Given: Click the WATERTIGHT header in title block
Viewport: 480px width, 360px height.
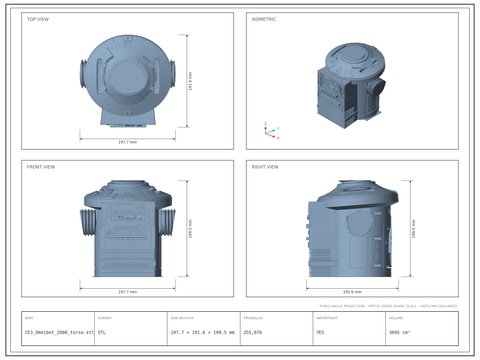Looking at the screenshot, I should (x=327, y=318).
